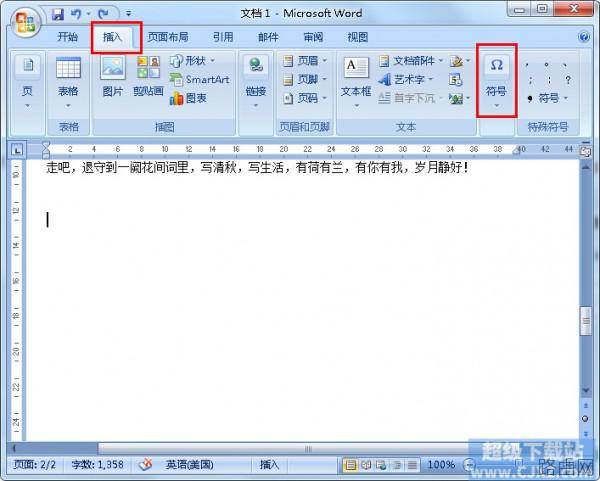Insert the 、 enumeration comma symbol
Viewport: 600px width, 481px height.
point(565,64)
